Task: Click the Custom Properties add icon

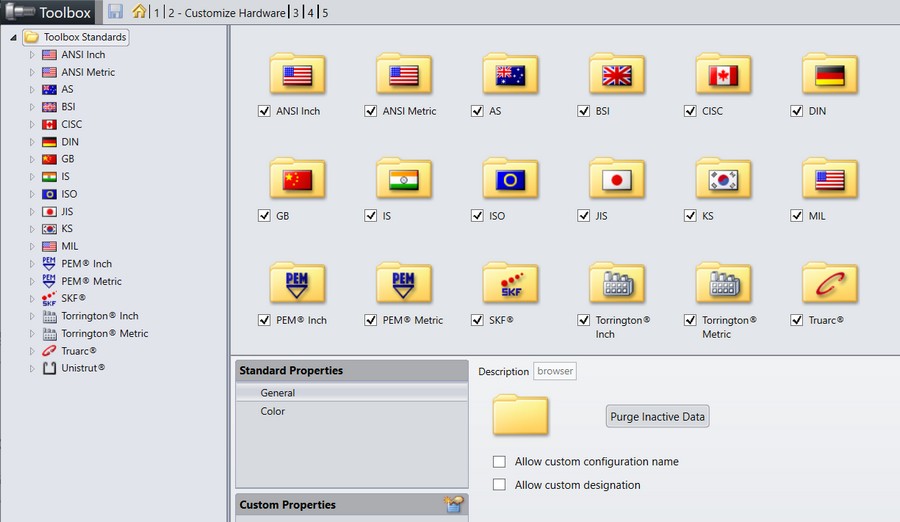Action: tap(453, 504)
